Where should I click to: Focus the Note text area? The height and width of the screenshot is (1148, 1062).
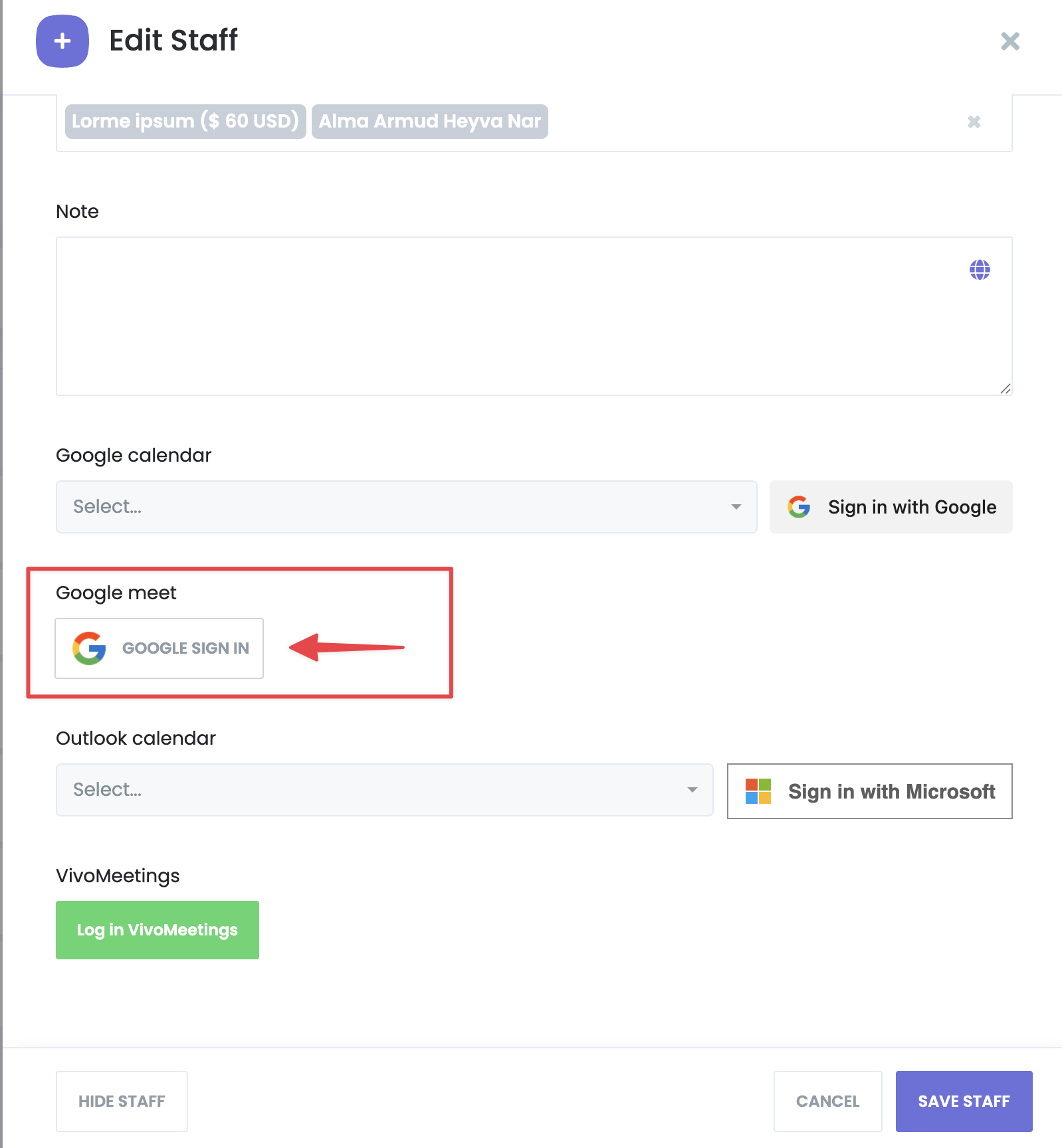click(534, 316)
